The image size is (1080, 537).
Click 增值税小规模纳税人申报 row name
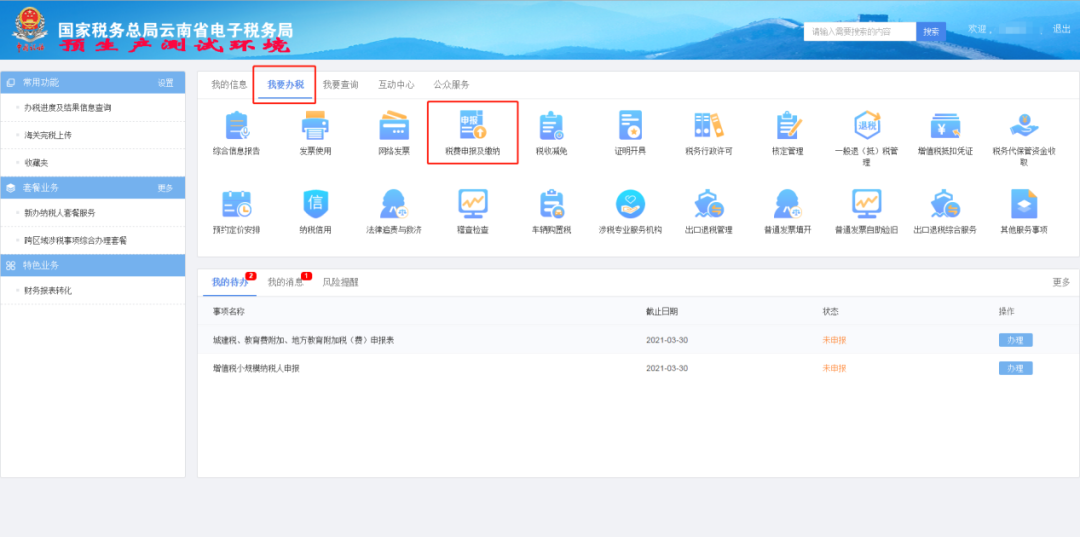(x=256, y=368)
